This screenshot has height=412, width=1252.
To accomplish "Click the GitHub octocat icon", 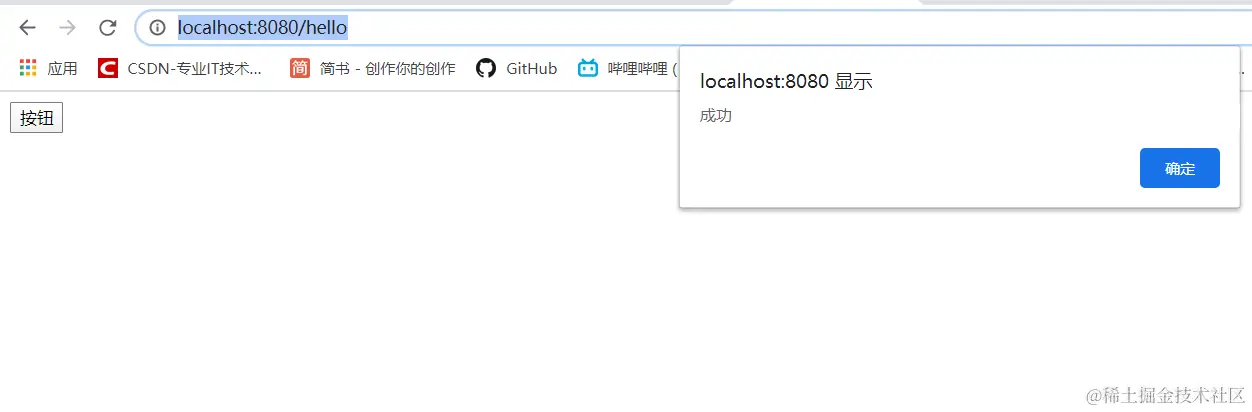I will (486, 68).
